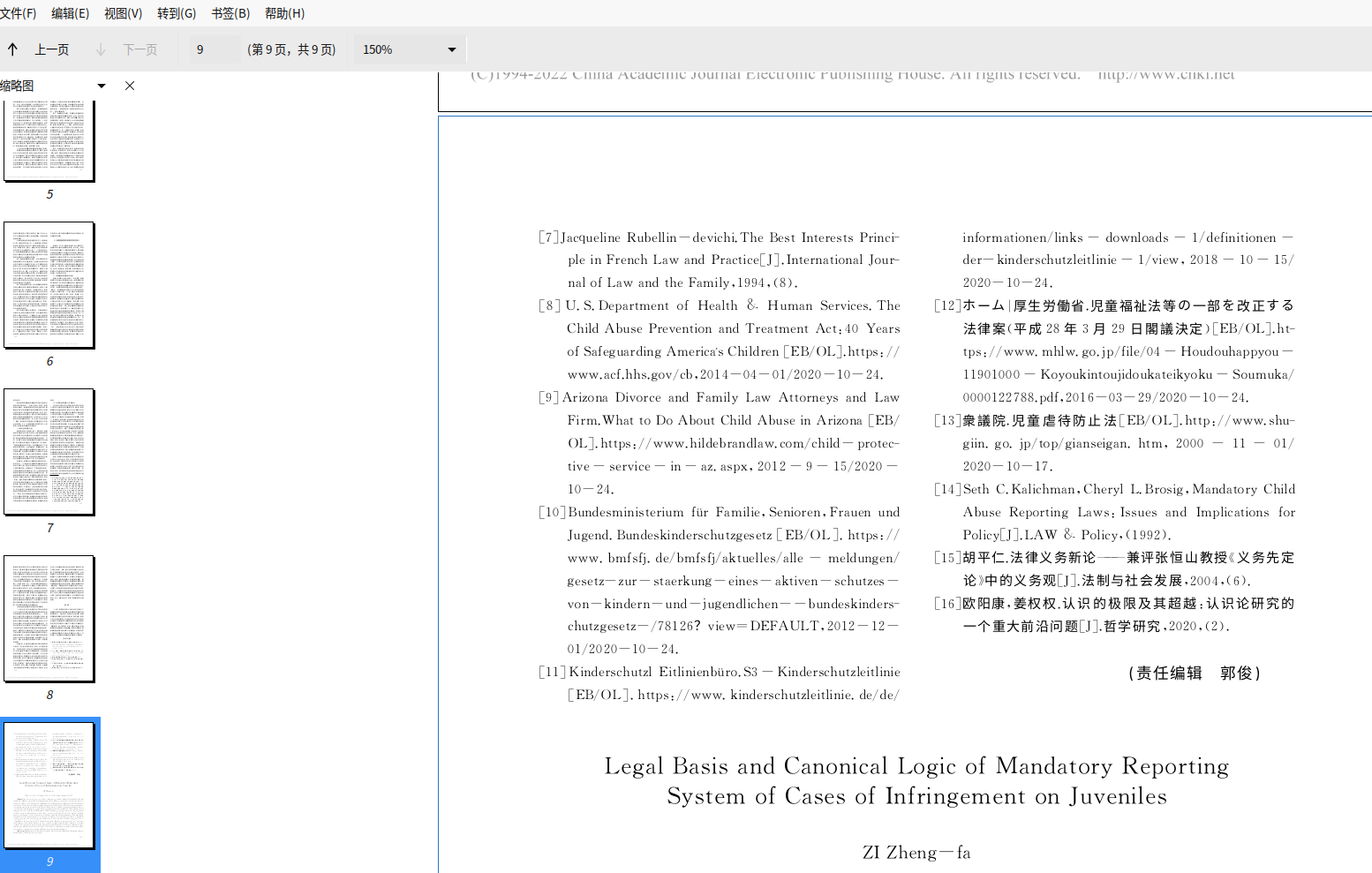1372x873 pixels.
Task: Click author name ZI Zheng-fa
Action: click(916, 853)
